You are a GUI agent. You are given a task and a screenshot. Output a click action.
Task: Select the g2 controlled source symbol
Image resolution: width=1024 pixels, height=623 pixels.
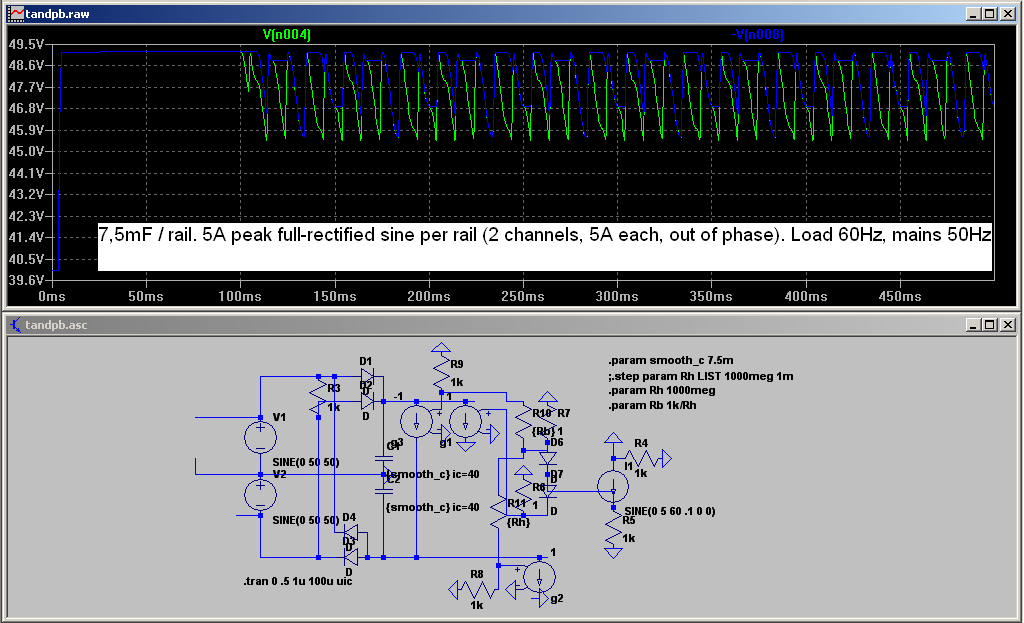[x=539, y=577]
